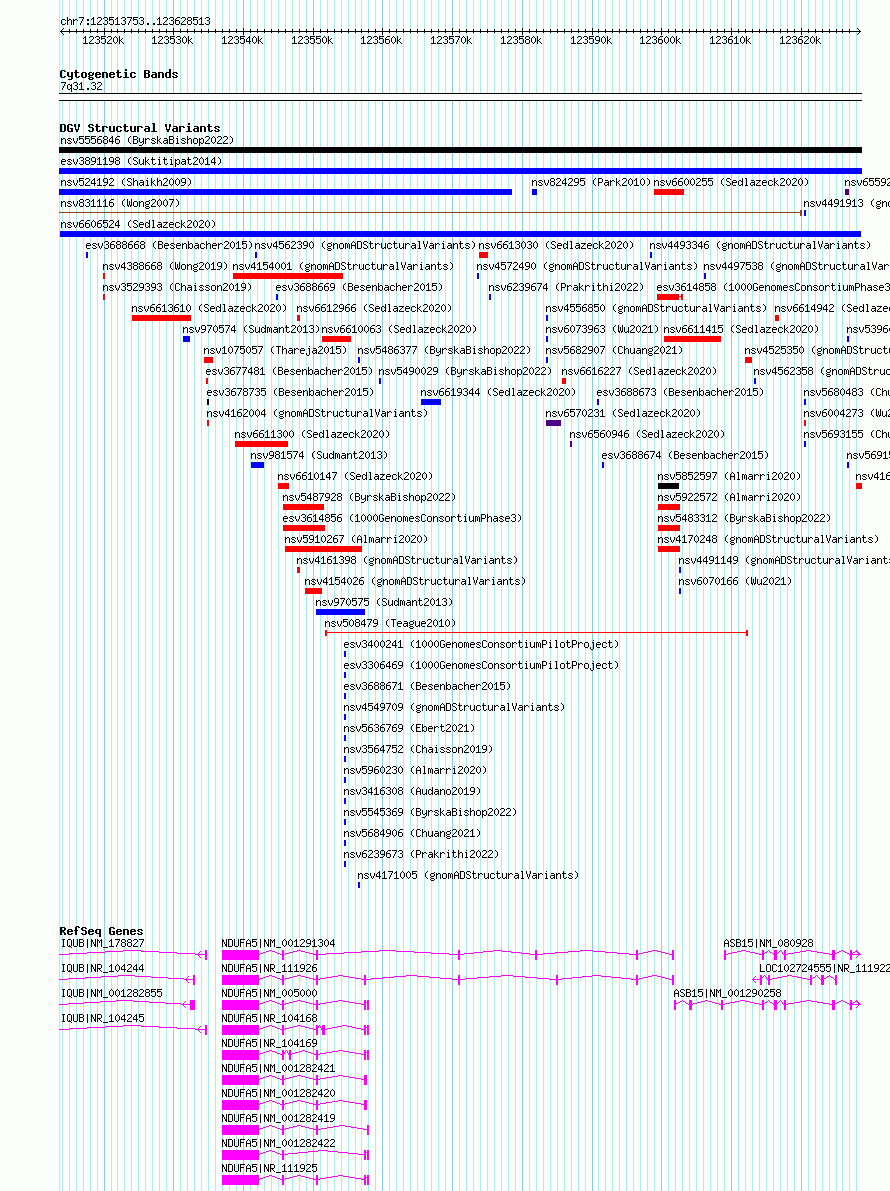Click the red nsv6600255 variant bar
This screenshot has height=1191, width=890.
click(668, 192)
